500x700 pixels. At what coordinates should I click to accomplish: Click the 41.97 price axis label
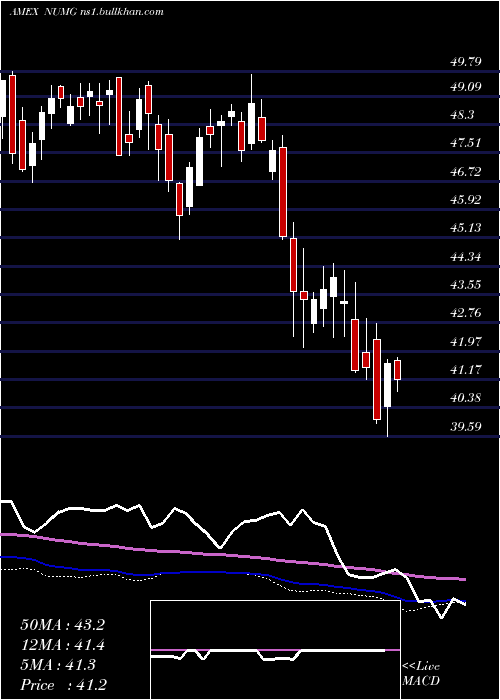[x=466, y=341]
